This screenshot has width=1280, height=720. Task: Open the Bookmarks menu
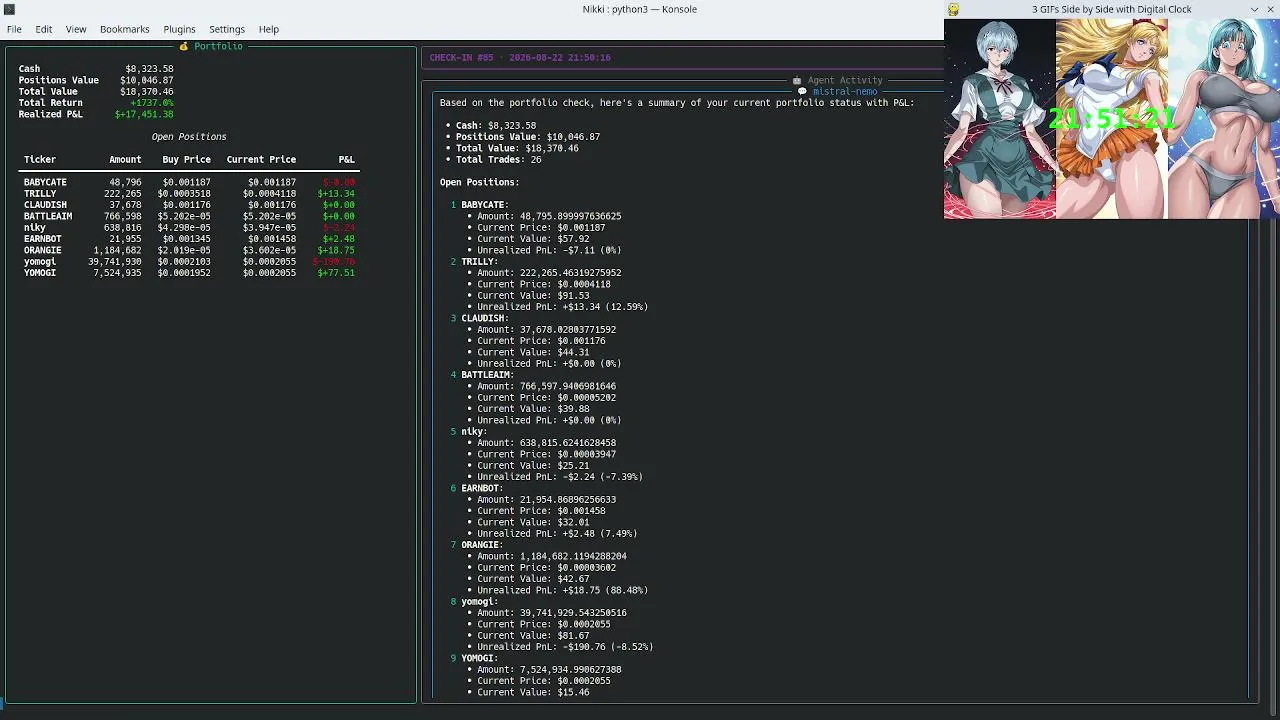click(125, 29)
